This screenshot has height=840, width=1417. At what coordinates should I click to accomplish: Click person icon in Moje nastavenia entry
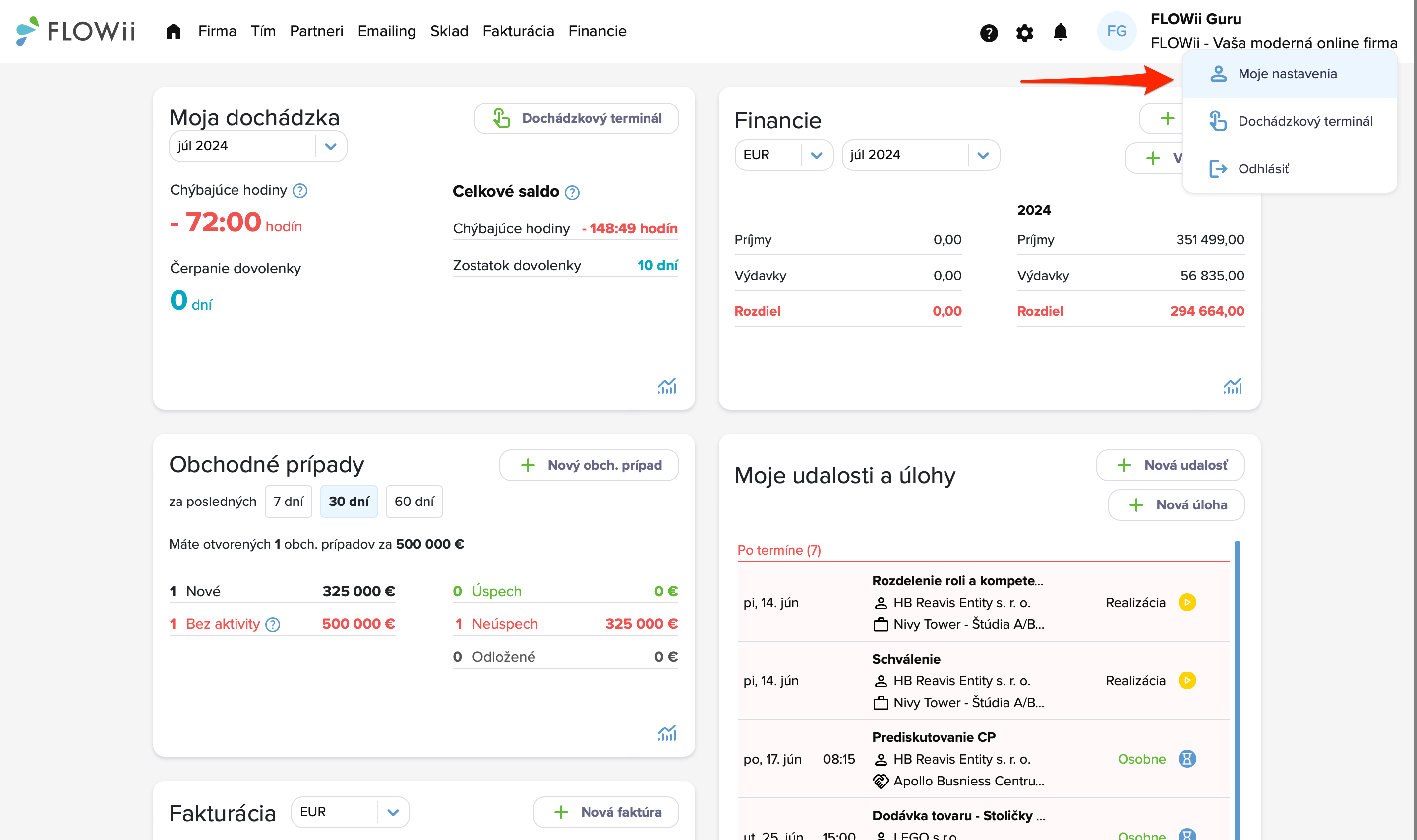coord(1218,73)
